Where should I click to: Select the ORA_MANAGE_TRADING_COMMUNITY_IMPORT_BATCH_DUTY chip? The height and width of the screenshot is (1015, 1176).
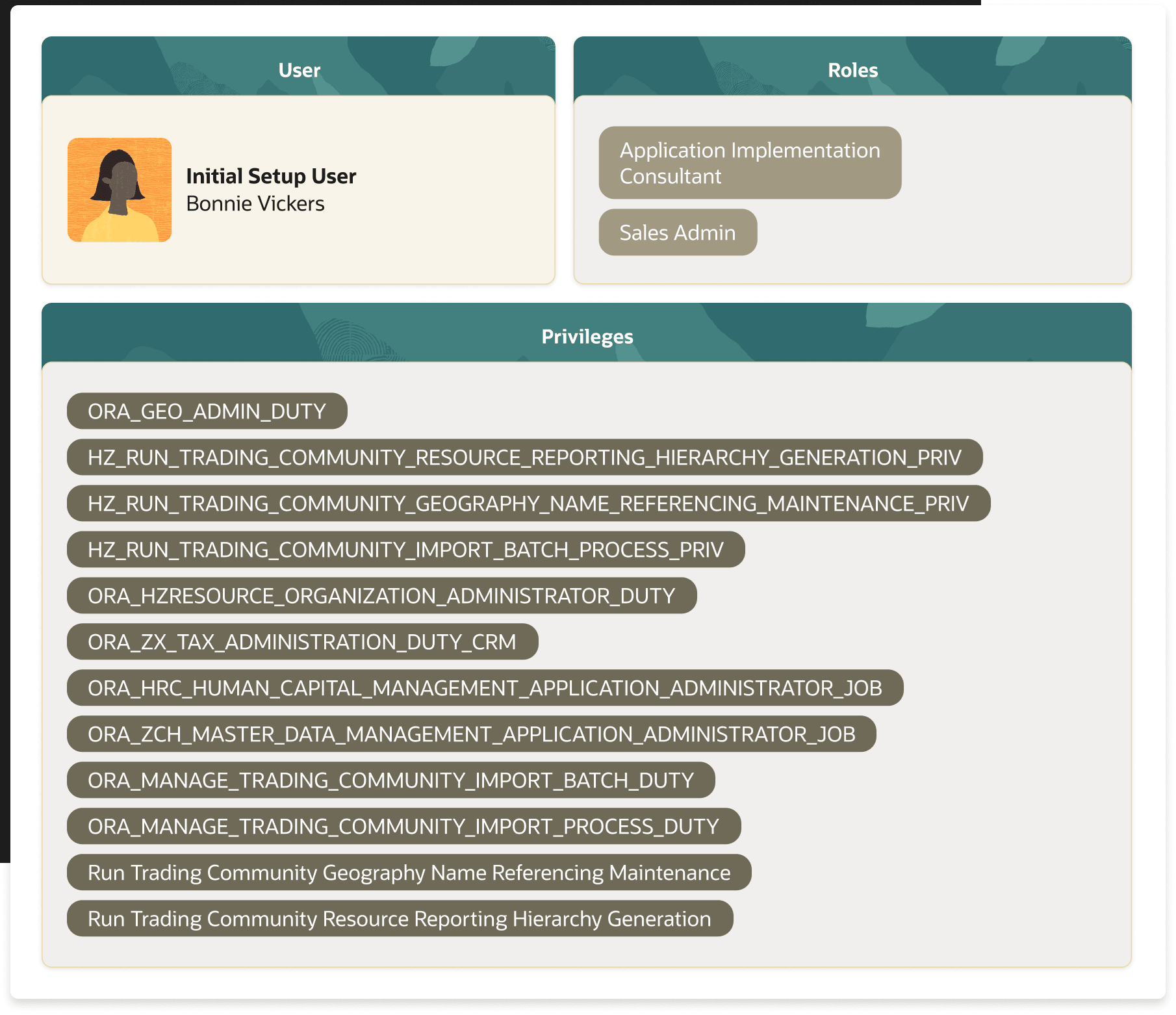(x=390, y=780)
